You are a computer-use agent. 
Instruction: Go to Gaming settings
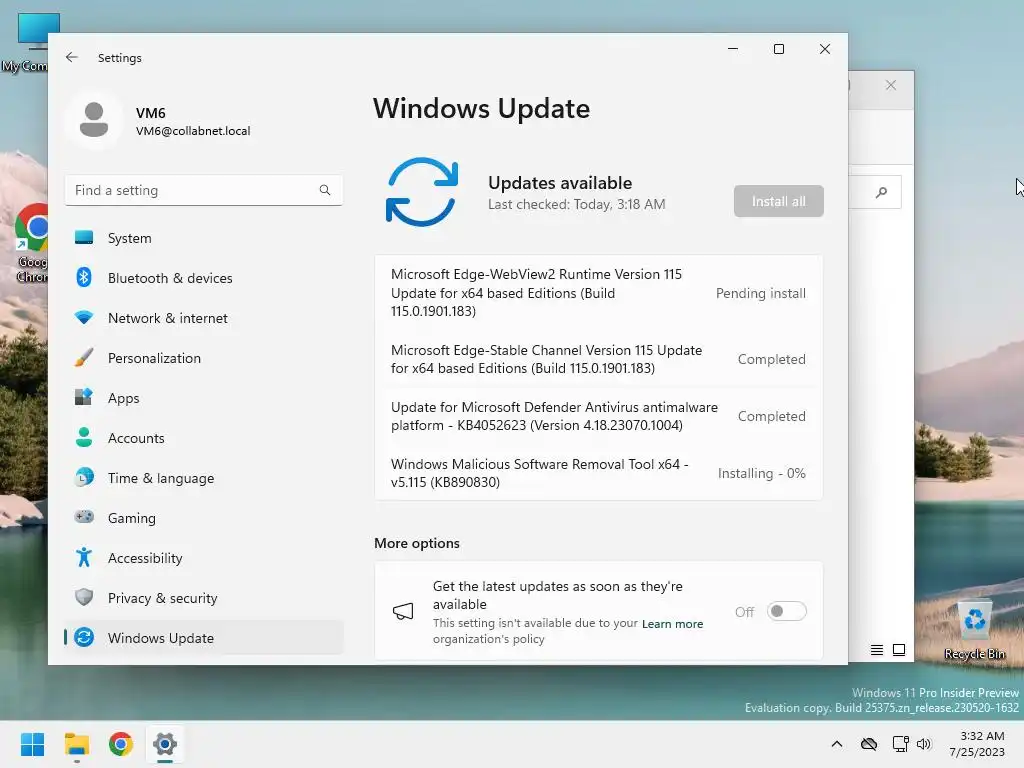pos(204,517)
